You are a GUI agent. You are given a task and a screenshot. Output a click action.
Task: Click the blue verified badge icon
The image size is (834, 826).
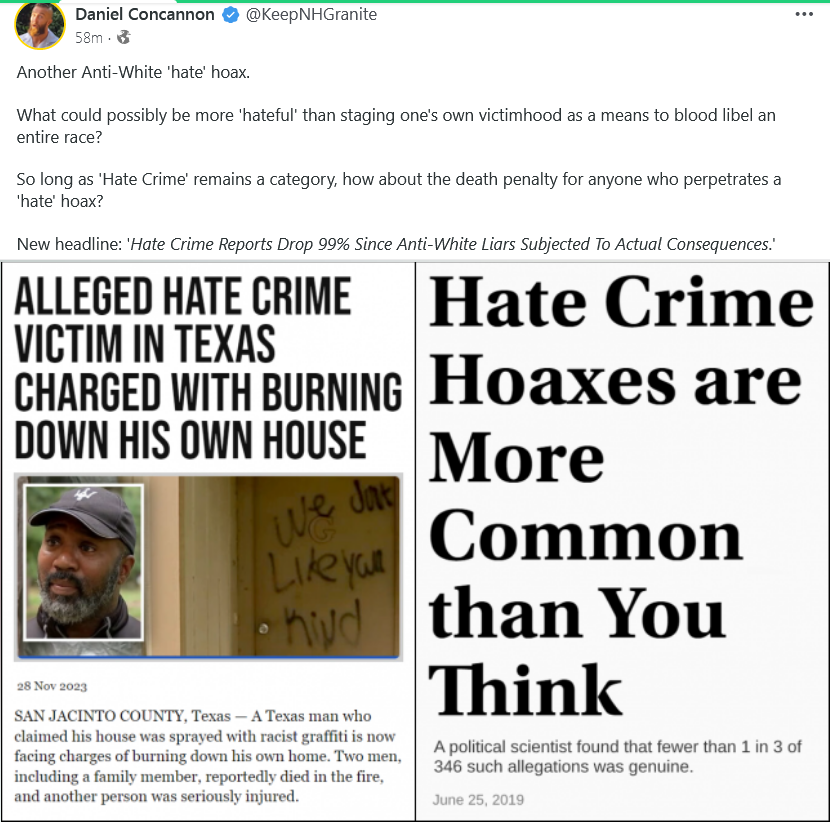230,15
